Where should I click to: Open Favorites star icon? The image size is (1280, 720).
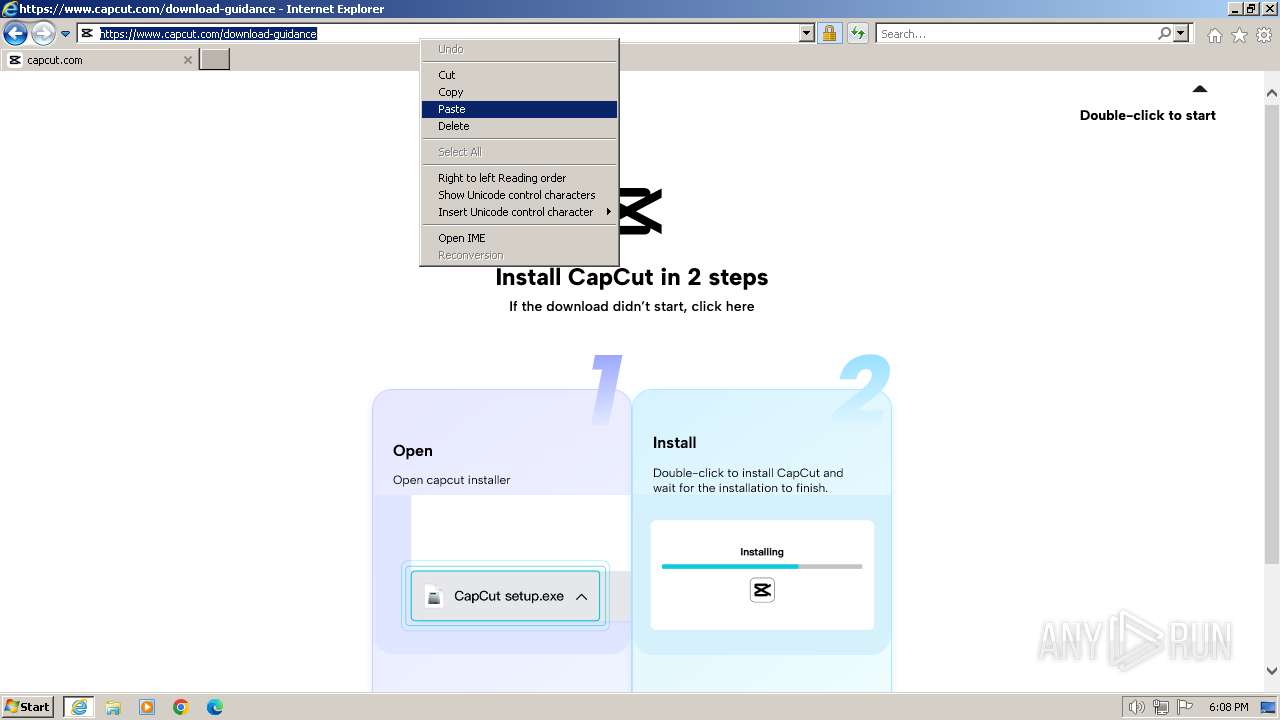1239,35
